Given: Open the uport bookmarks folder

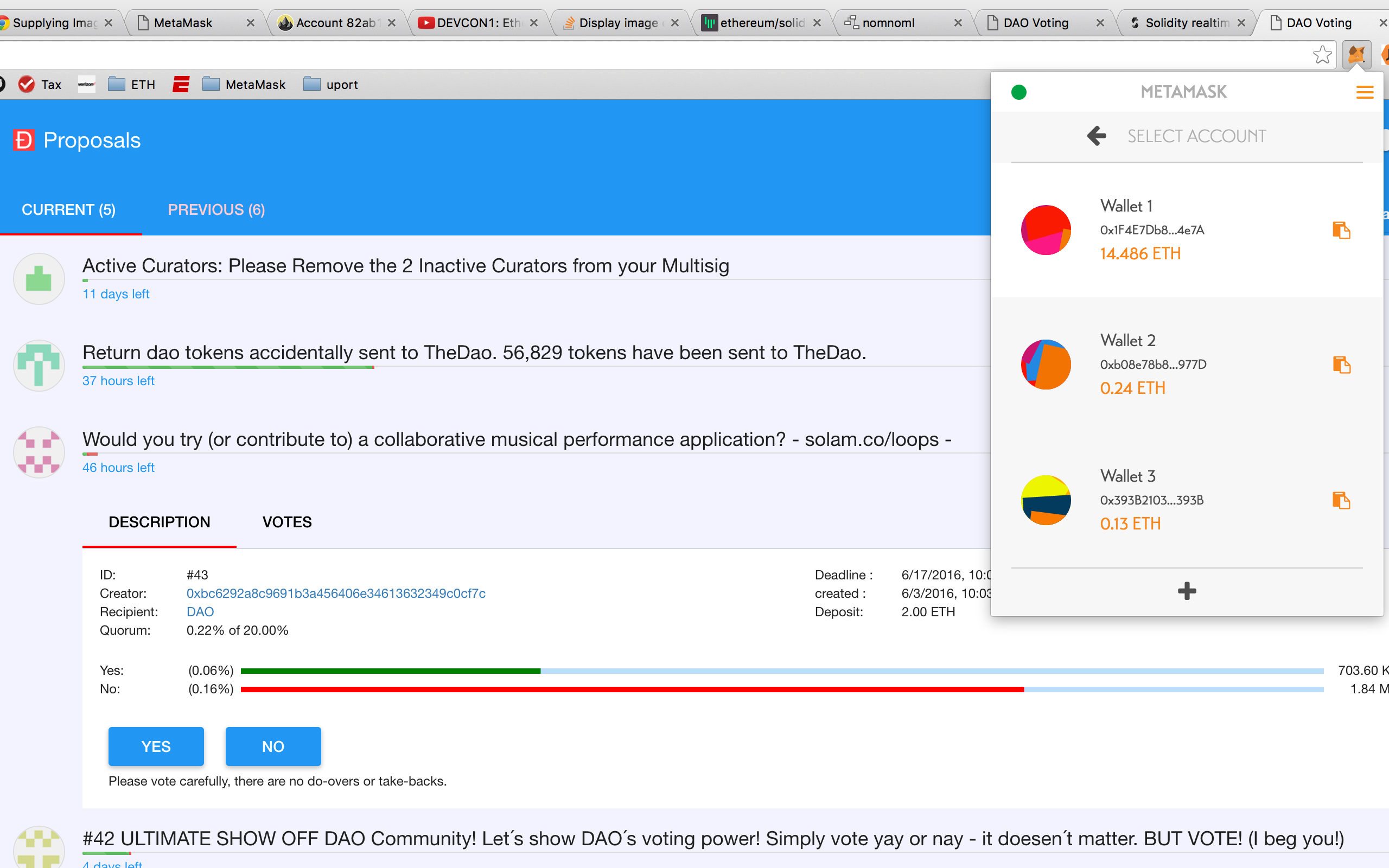Looking at the screenshot, I should click(330, 85).
